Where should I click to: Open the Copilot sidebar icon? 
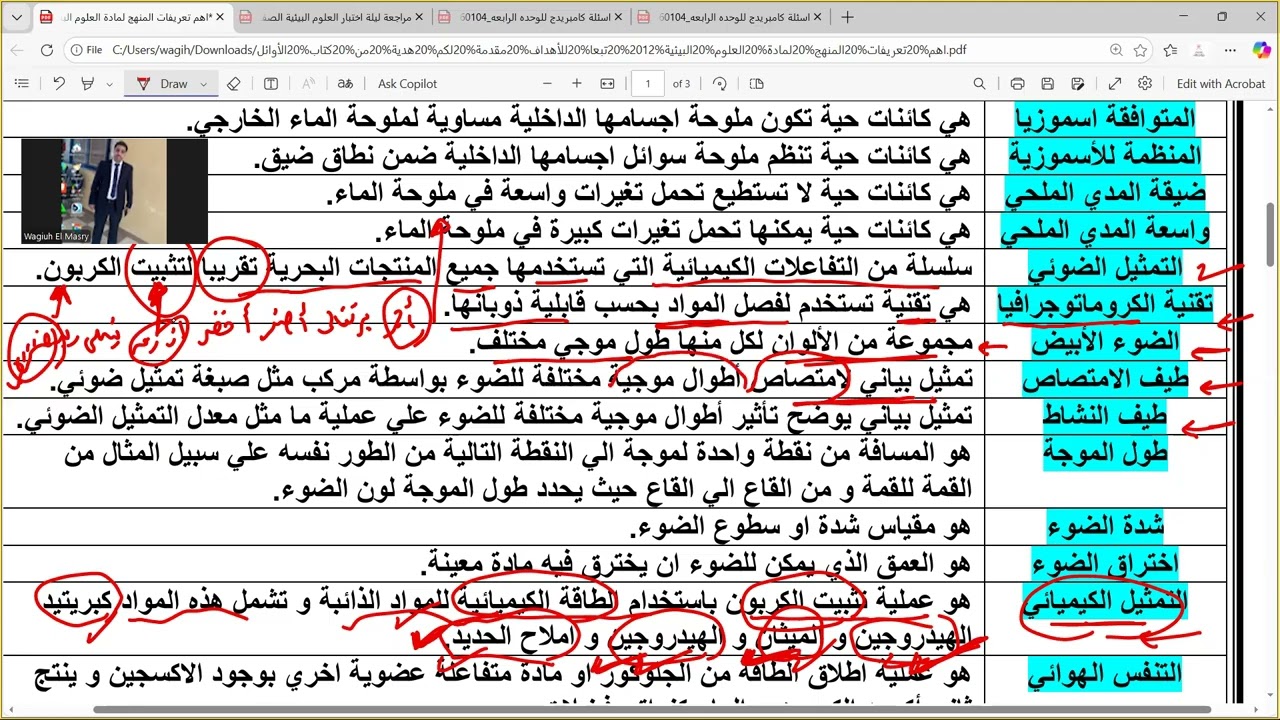coord(1260,50)
